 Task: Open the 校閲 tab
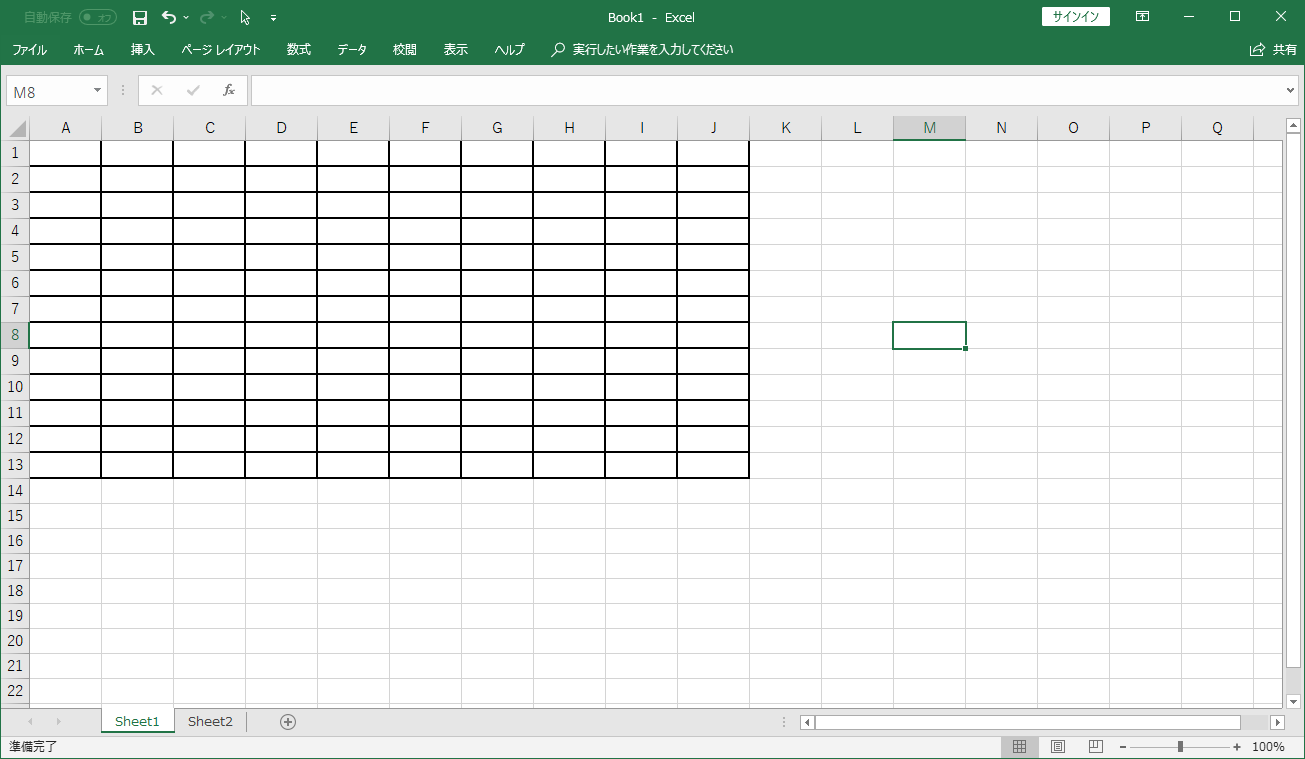[405, 49]
